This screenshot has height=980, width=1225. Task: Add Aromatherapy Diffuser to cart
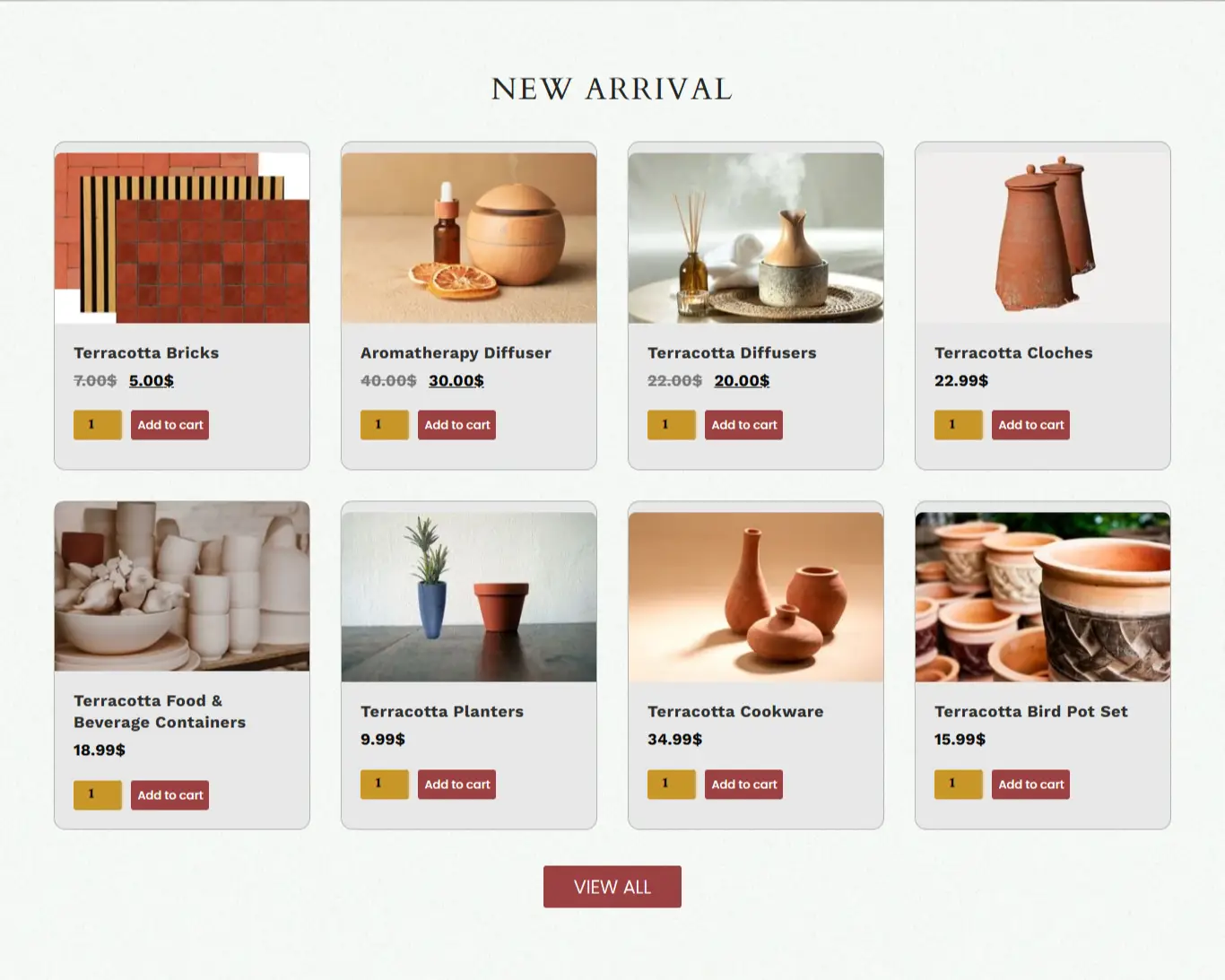[x=456, y=425]
